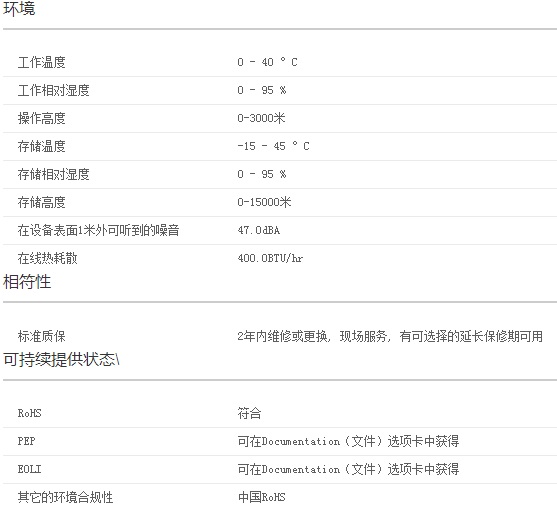Click the PEP row Documentation value
Viewport: 557px width, 511px height.
tap(348, 441)
